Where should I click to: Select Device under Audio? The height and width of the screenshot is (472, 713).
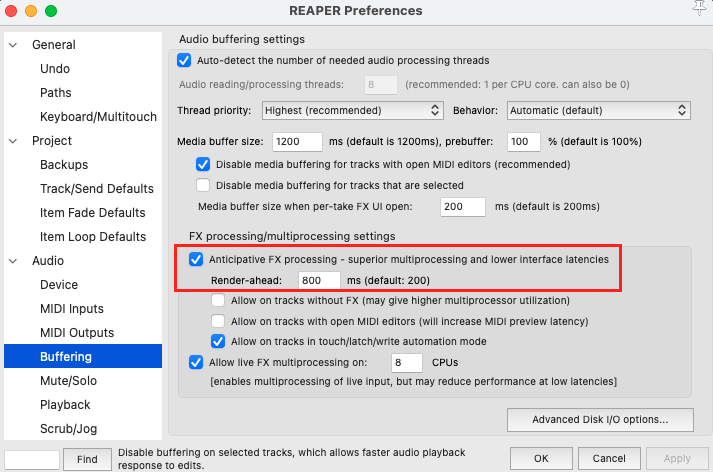(59, 285)
